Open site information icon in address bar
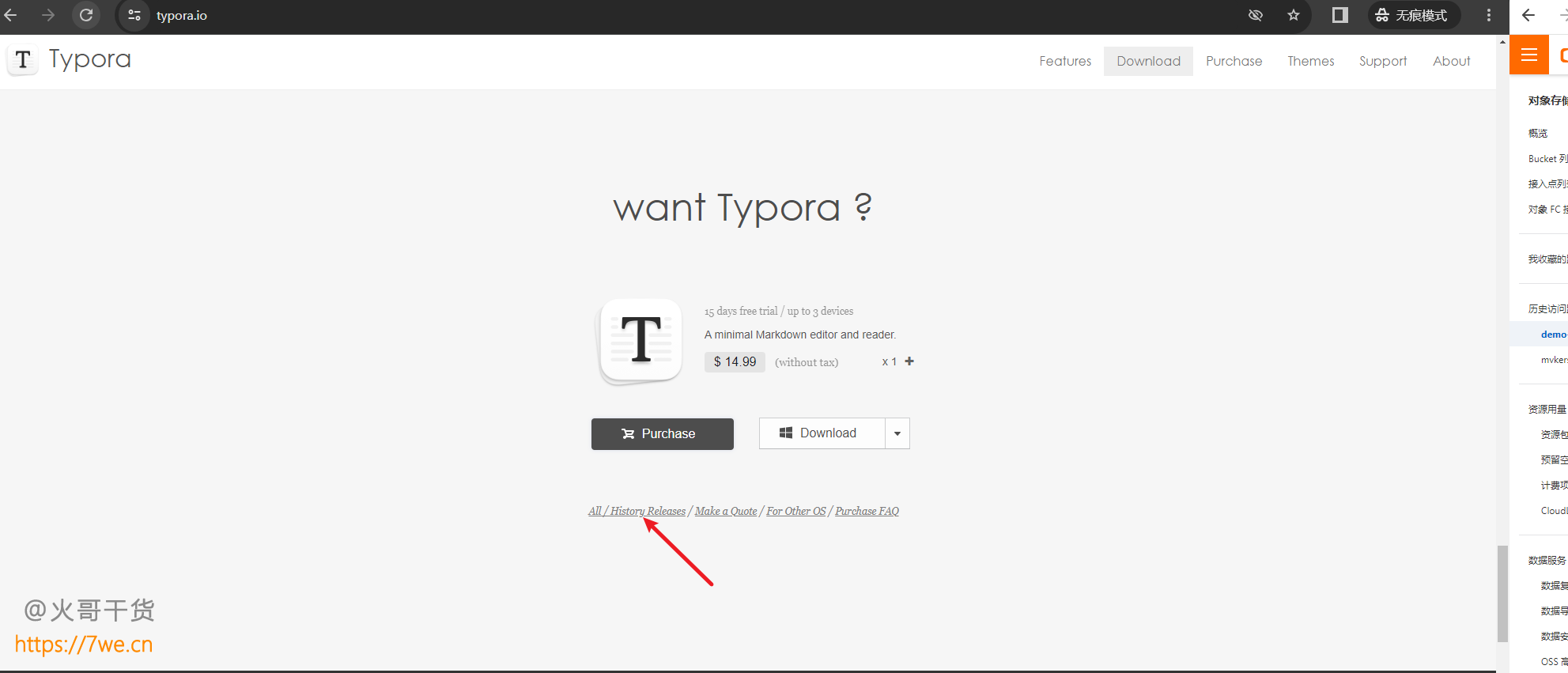This screenshot has width=1568, height=673. point(134,15)
